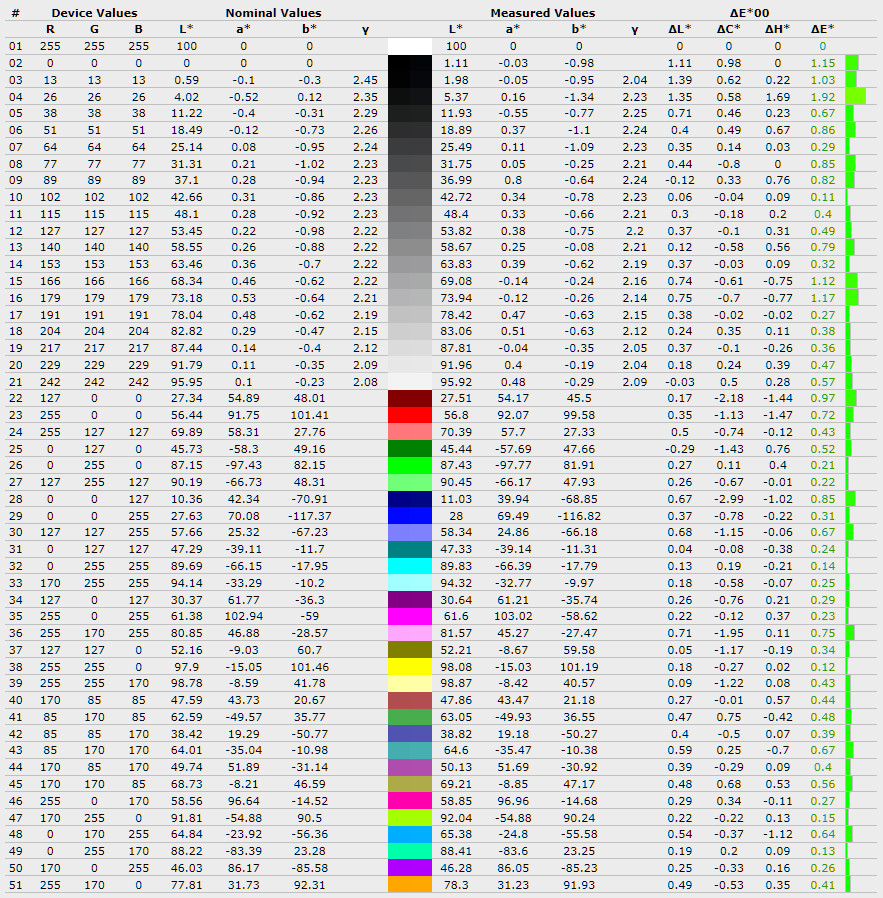
Task: Click the longest green ΔE bar in row 04
Action: (x=855, y=97)
